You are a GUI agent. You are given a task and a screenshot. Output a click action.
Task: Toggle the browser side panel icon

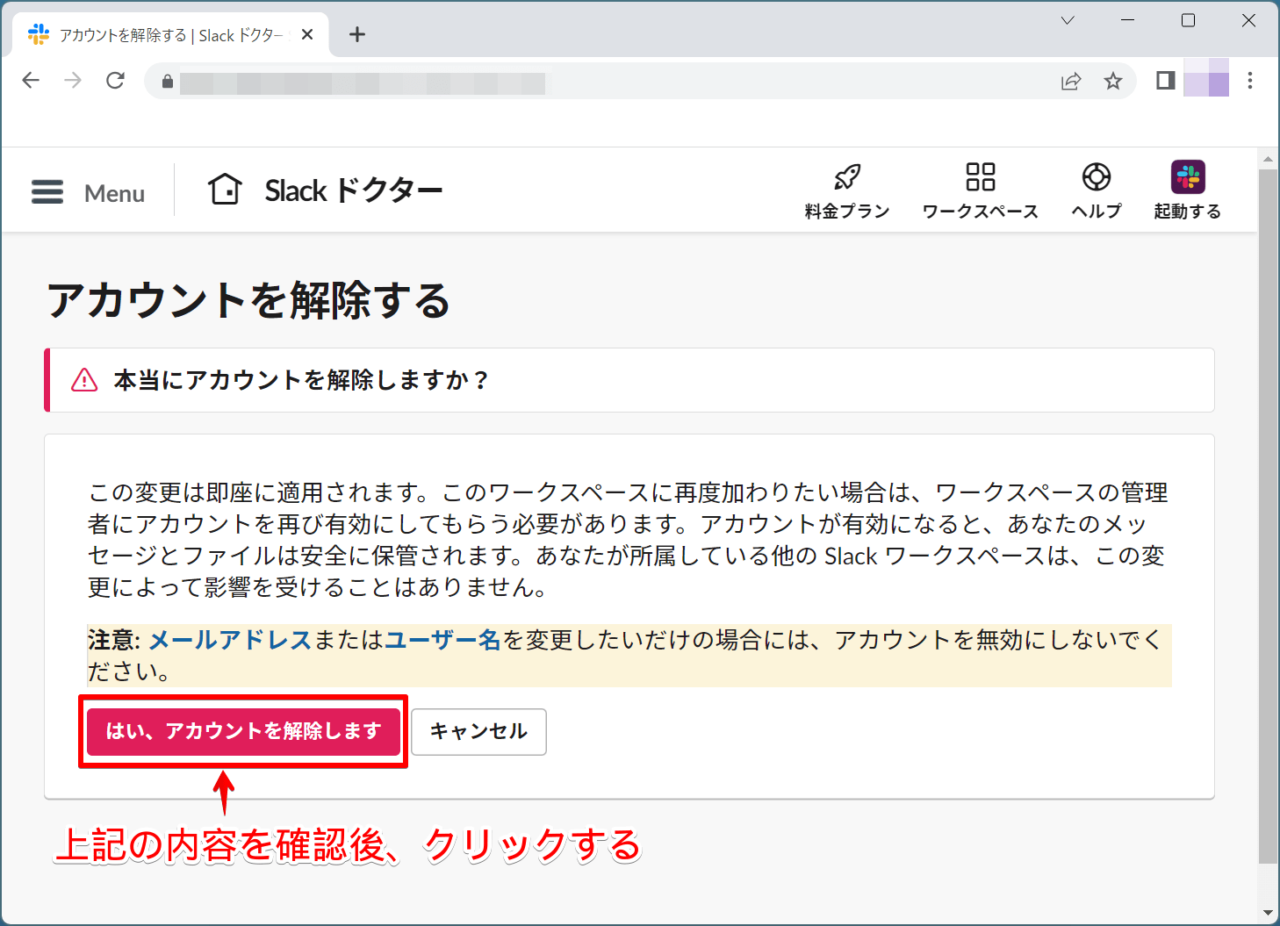[1165, 81]
